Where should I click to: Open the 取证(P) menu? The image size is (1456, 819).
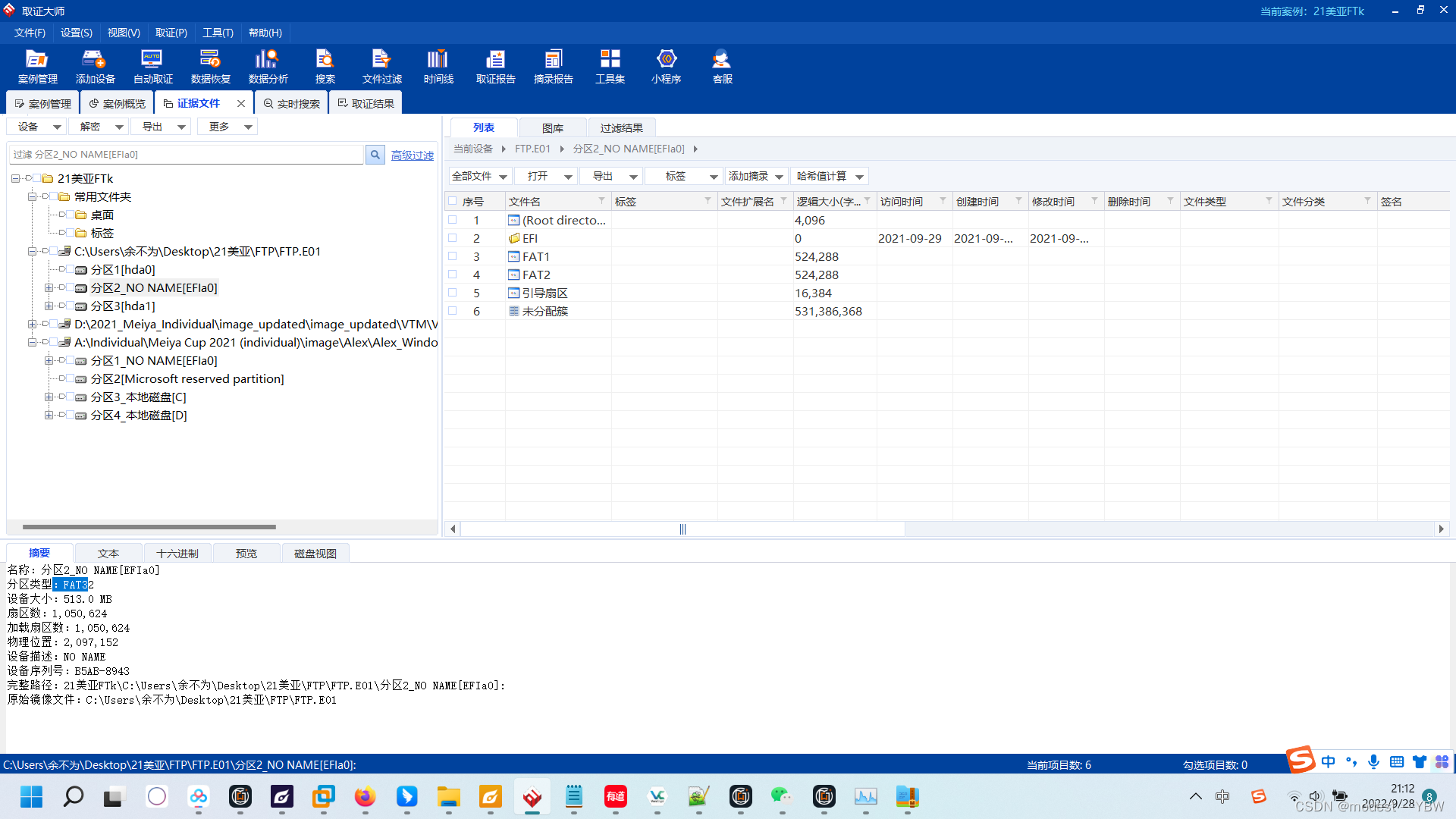171,33
